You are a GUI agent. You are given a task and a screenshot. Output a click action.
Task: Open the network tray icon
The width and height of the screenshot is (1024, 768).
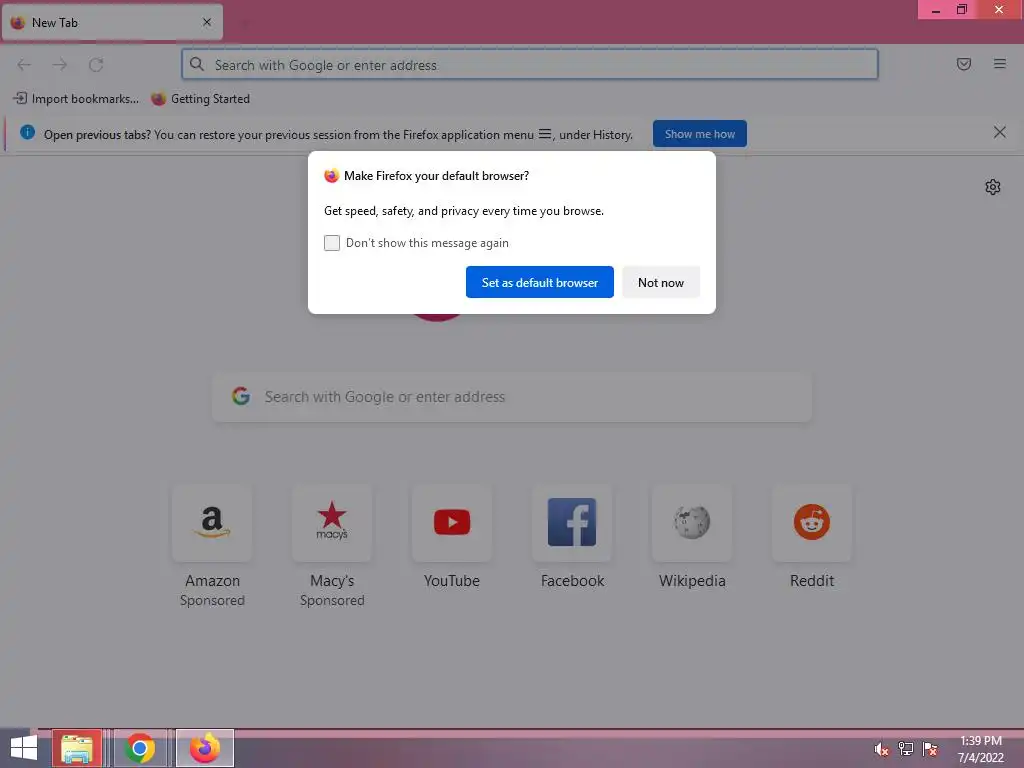(x=906, y=749)
